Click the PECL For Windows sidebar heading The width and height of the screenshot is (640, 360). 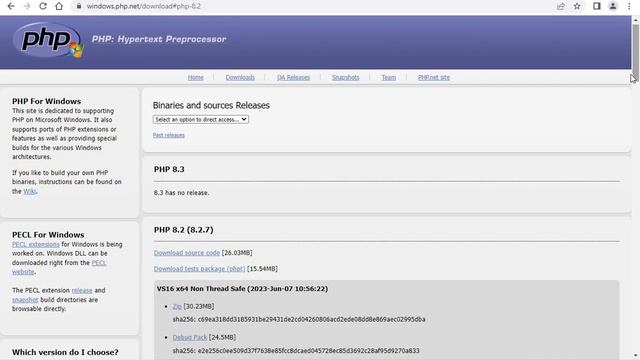[48, 235]
